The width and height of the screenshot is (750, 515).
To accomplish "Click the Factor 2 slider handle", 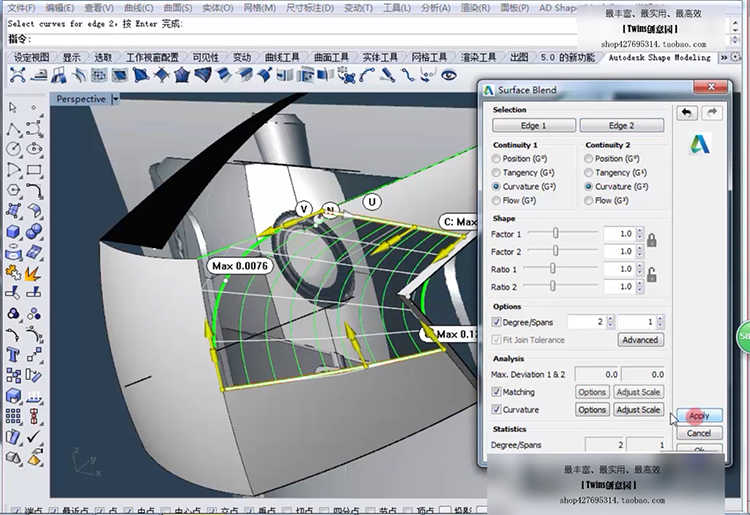I will tap(556, 252).
